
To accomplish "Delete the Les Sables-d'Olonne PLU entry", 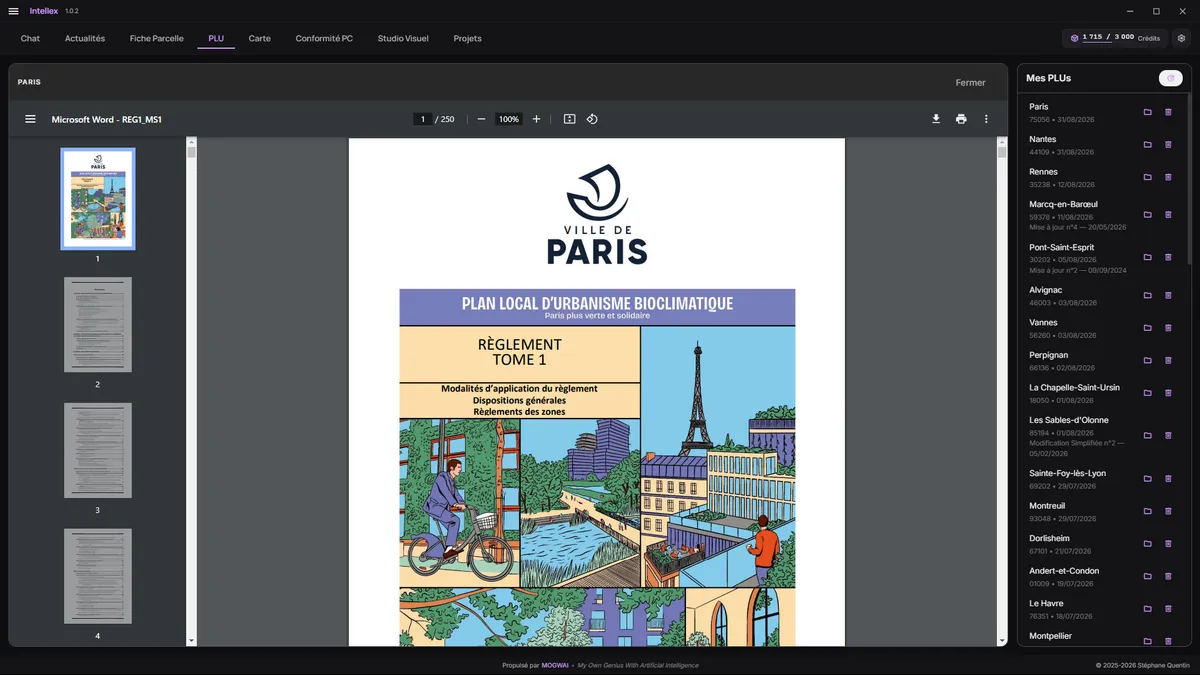I will [x=1168, y=436].
